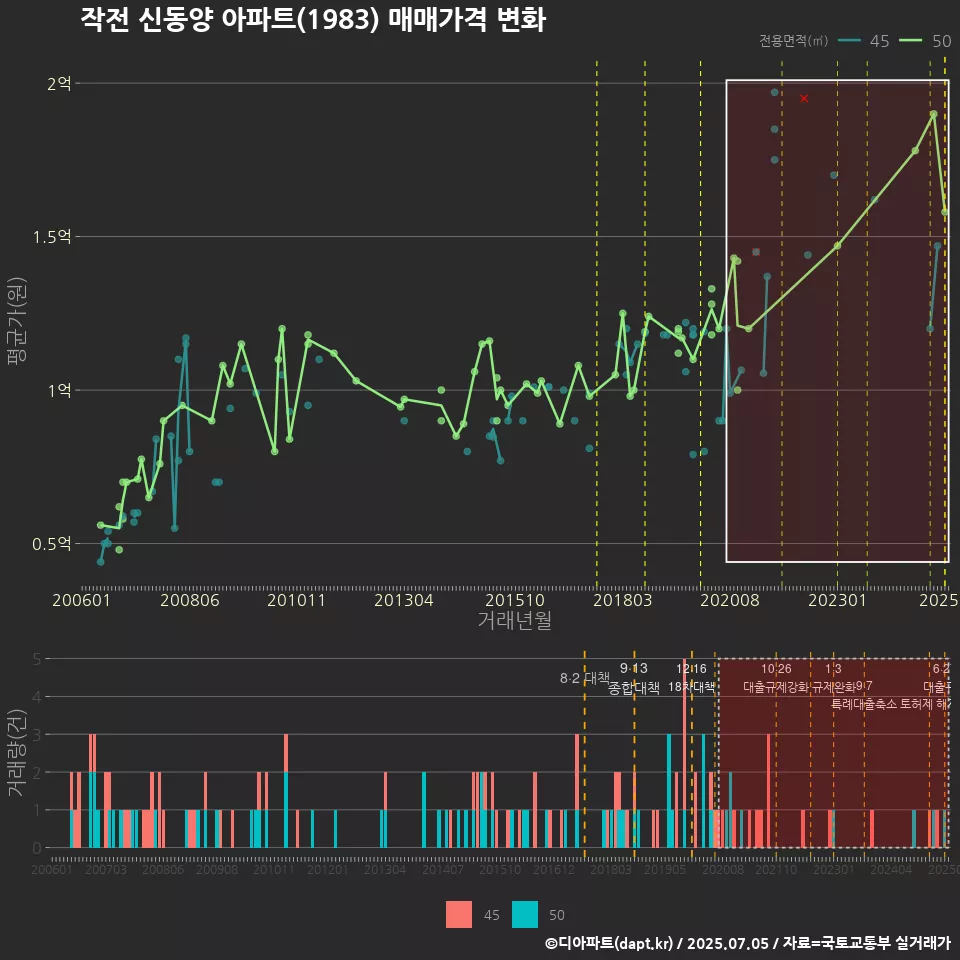Click the chart title '작전 신동양 아파트(1983) 매매가격 변화'
The image size is (960, 960).
(x=313, y=20)
